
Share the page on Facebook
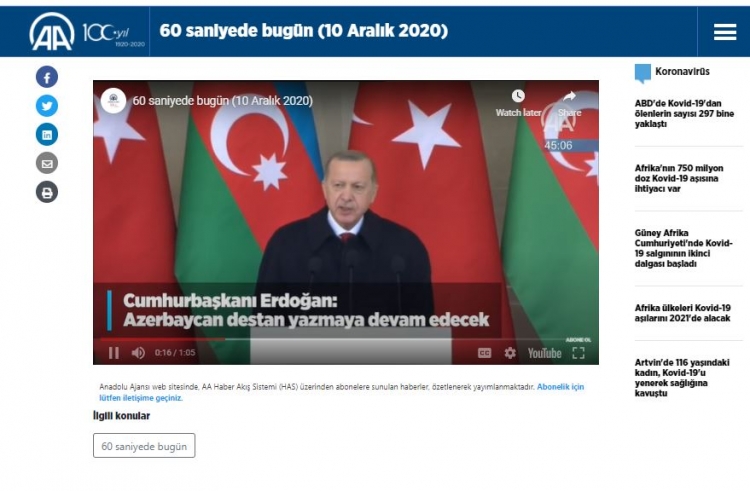tap(47, 77)
